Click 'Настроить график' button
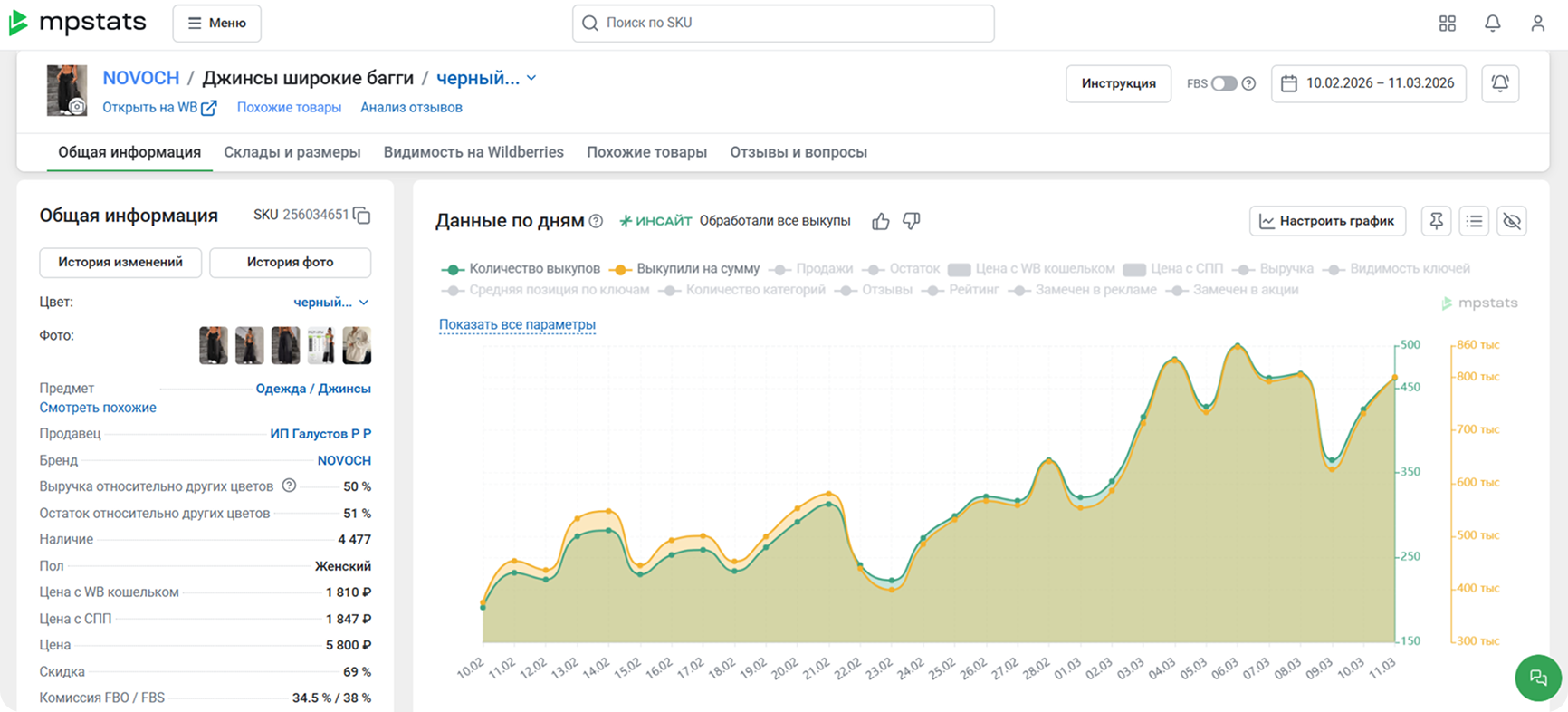The height and width of the screenshot is (712, 1568). pyautogui.click(x=1327, y=221)
